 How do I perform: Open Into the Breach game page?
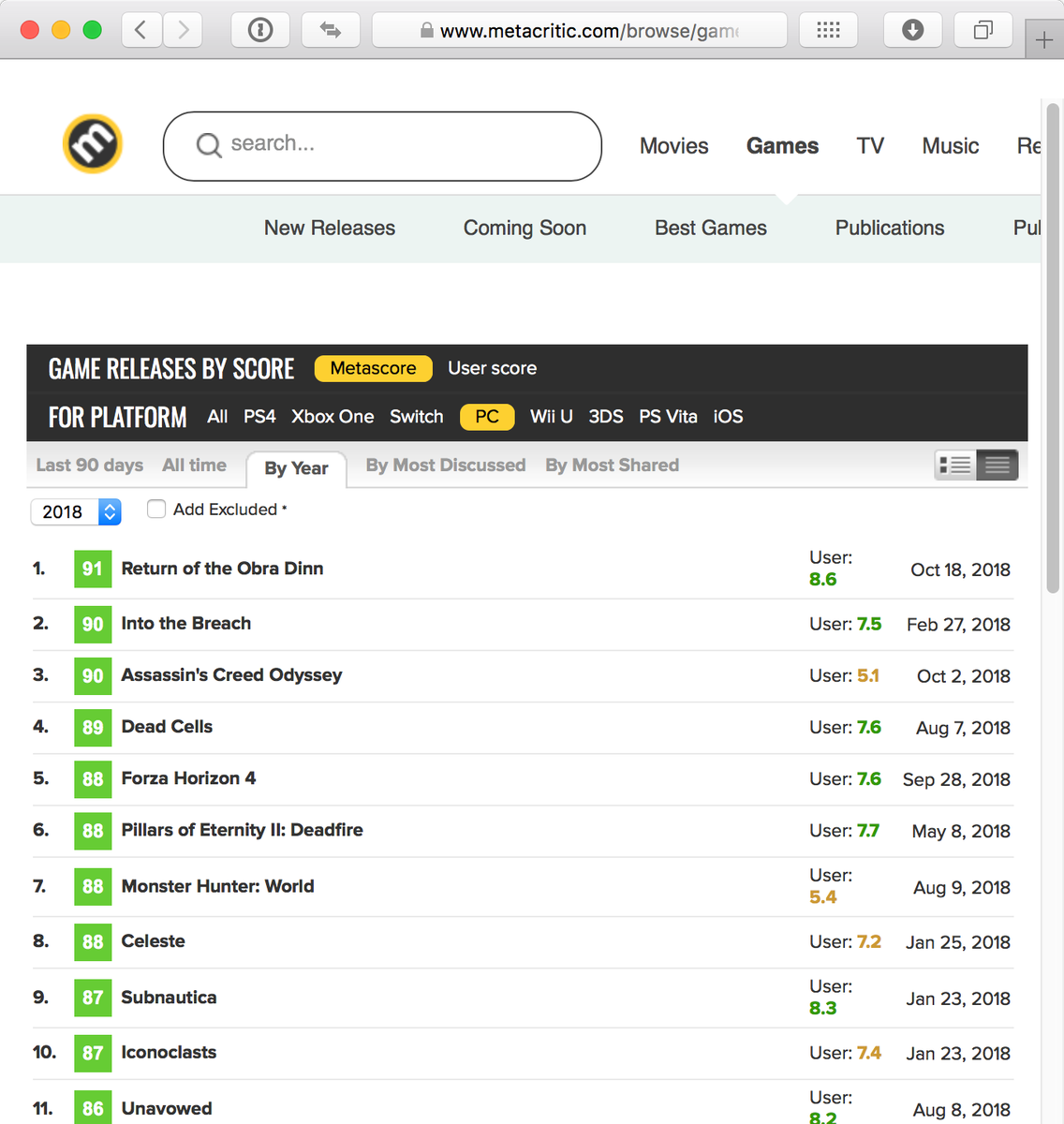pos(186,624)
